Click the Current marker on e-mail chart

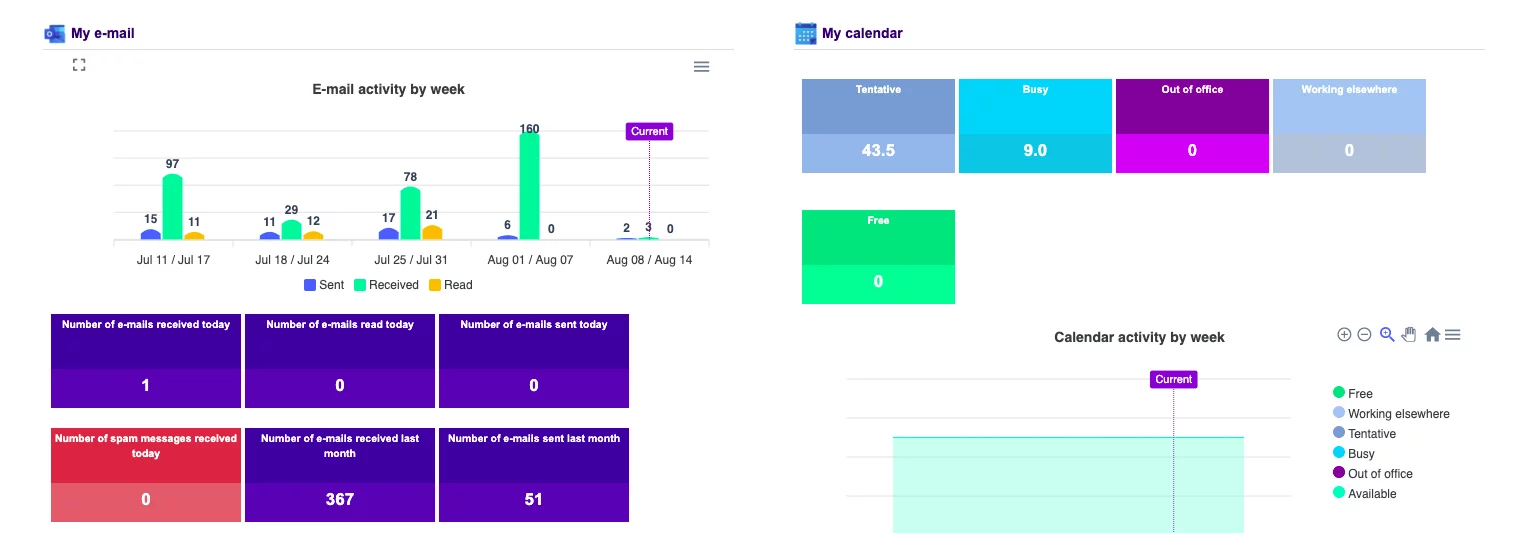(x=649, y=131)
